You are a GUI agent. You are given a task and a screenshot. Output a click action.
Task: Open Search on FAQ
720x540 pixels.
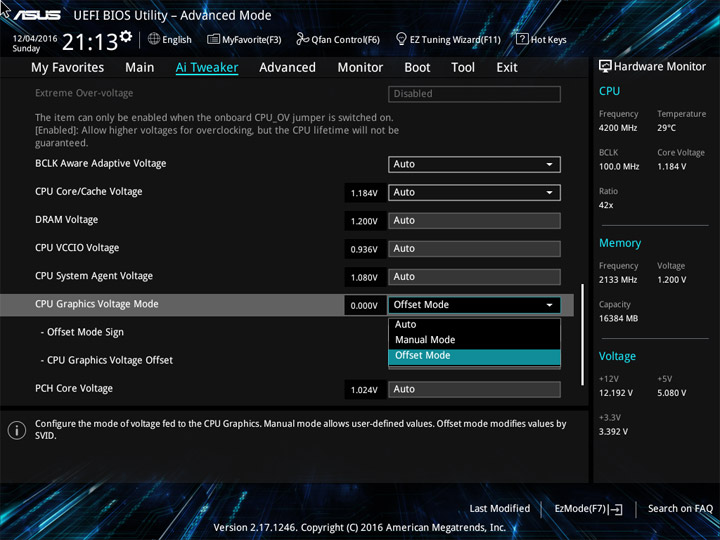[x=680, y=509]
